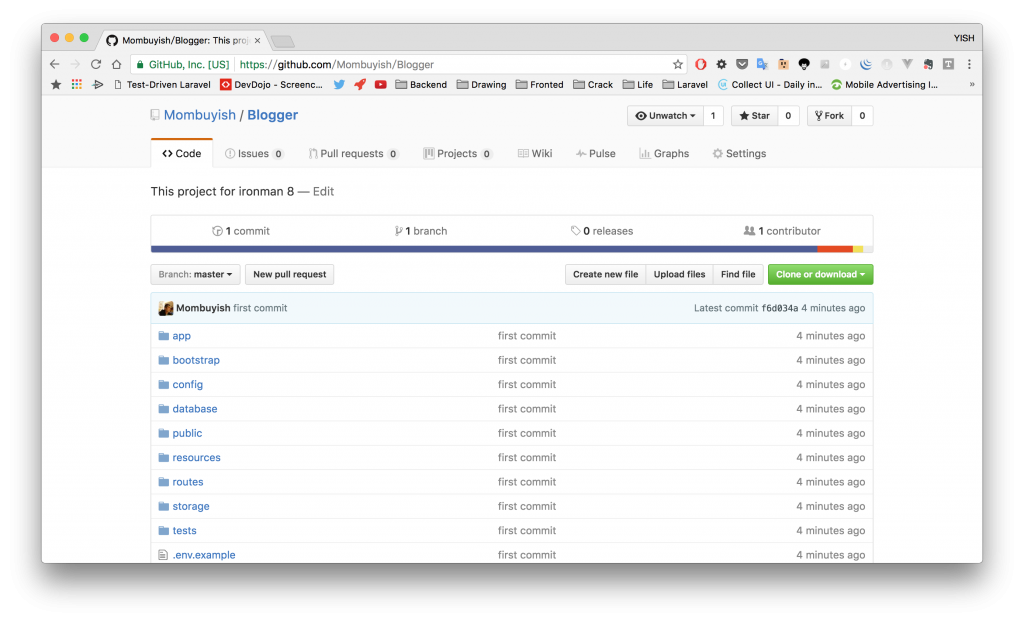Go back with the browser back arrow
The width and height of the screenshot is (1024, 622).
pyautogui.click(x=55, y=64)
